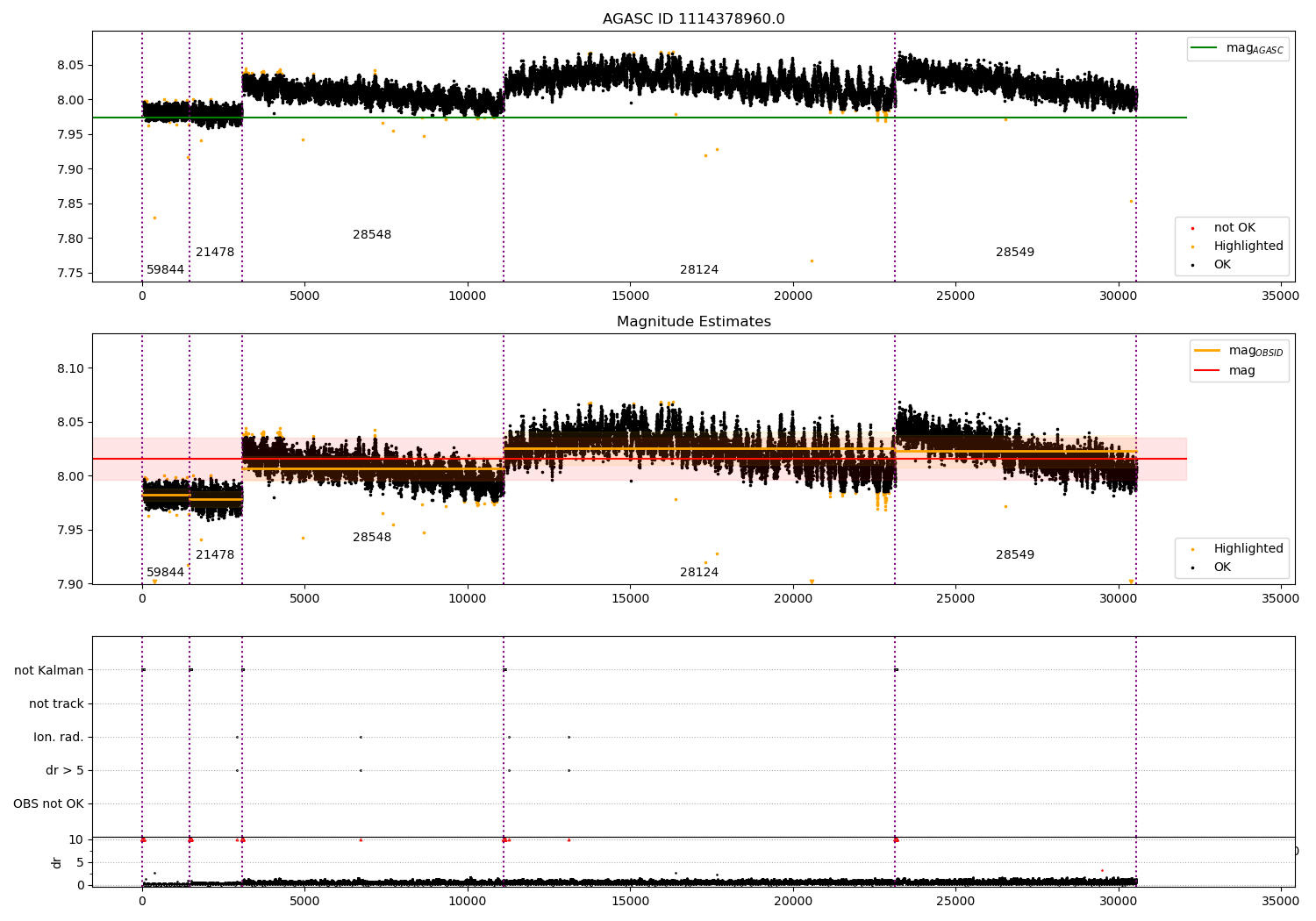
Task: Click y-axis tick 7.85 on the AGASC ID plot
Action: click(70, 204)
